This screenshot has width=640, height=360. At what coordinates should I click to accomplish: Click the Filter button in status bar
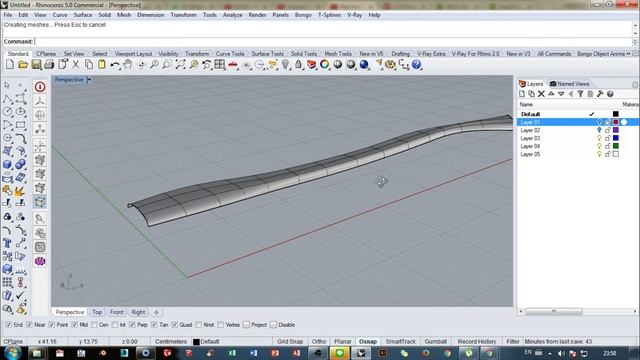(x=513, y=341)
